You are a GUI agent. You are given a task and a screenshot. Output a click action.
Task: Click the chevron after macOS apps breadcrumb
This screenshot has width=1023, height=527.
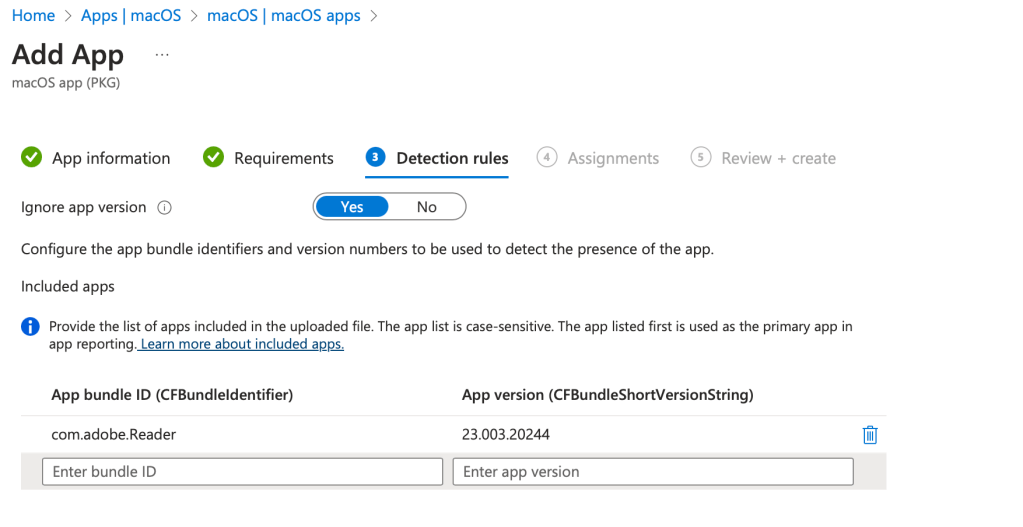point(374,16)
